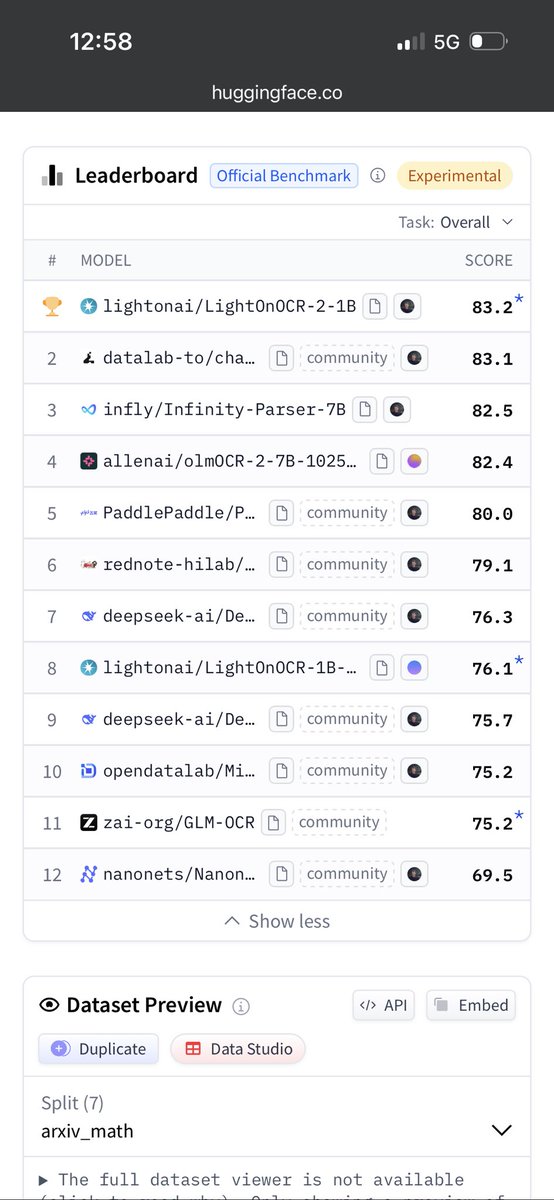Tap the battery indicator in status bar
This screenshot has width=554, height=1200.
[489, 42]
